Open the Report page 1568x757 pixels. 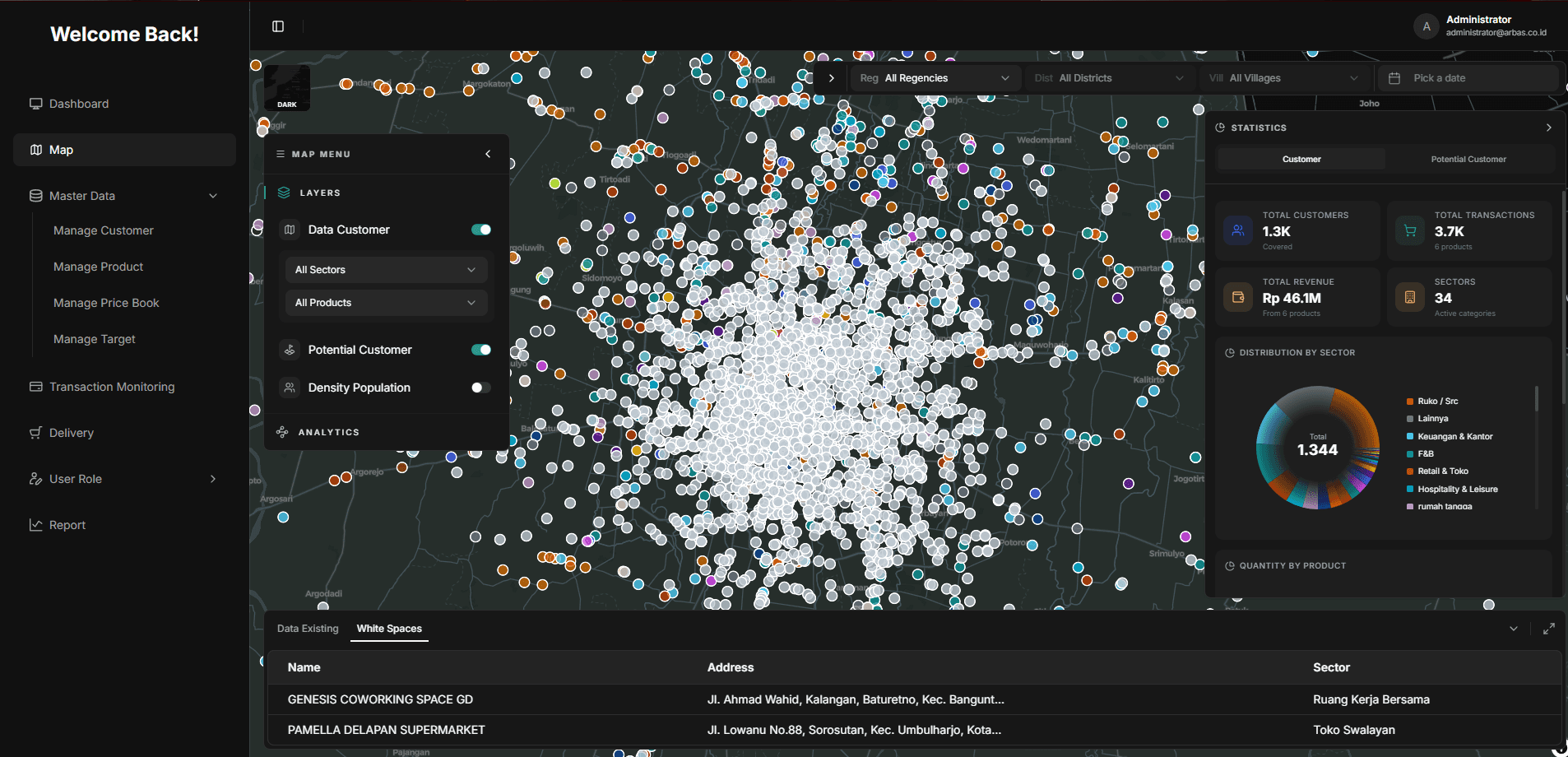pyautogui.click(x=124, y=525)
